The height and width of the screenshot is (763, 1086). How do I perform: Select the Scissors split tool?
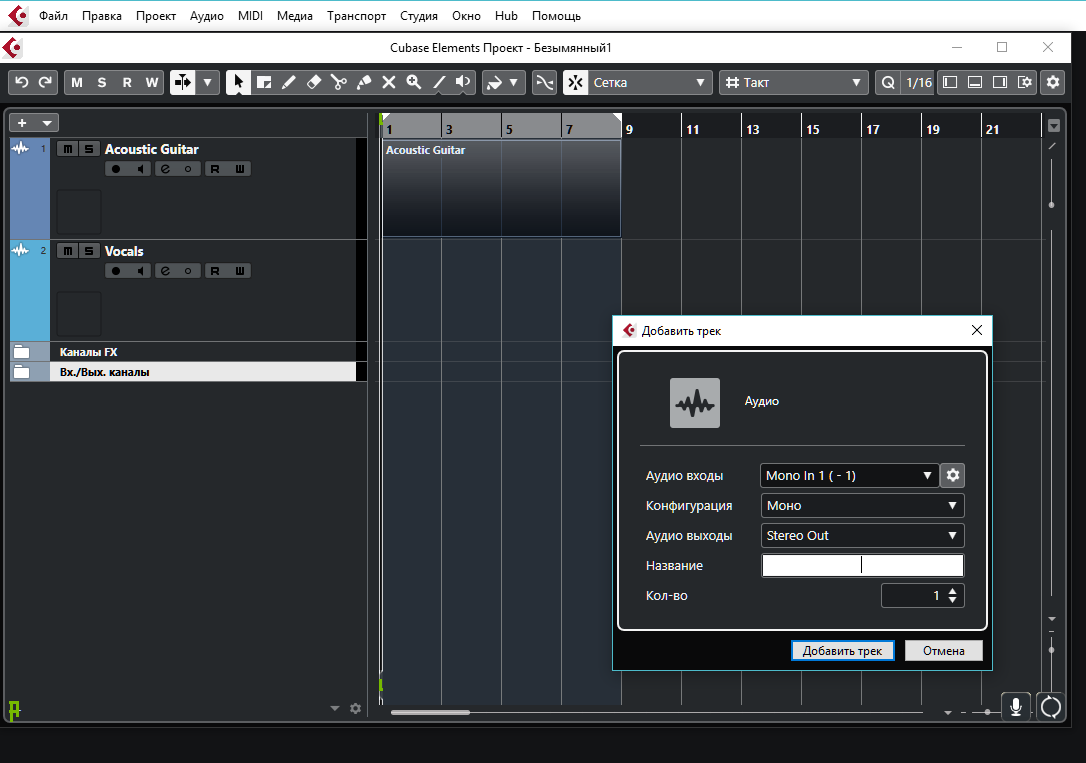point(338,83)
